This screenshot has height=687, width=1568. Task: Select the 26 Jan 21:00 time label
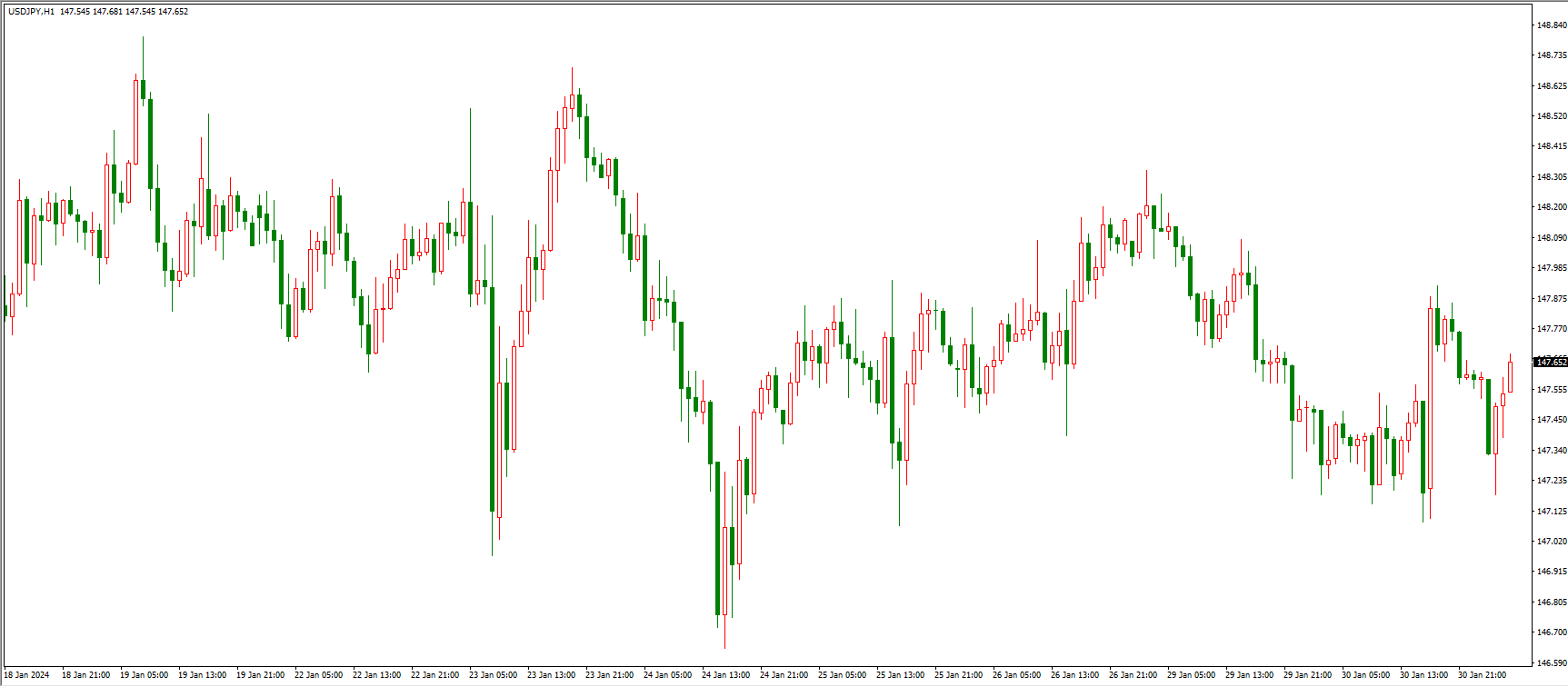pos(1133,675)
